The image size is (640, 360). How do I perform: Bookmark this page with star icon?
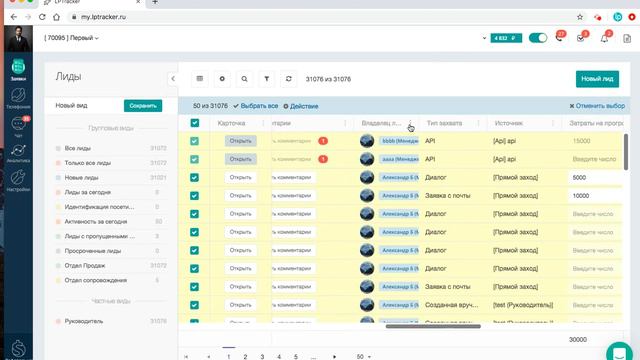[580, 17]
